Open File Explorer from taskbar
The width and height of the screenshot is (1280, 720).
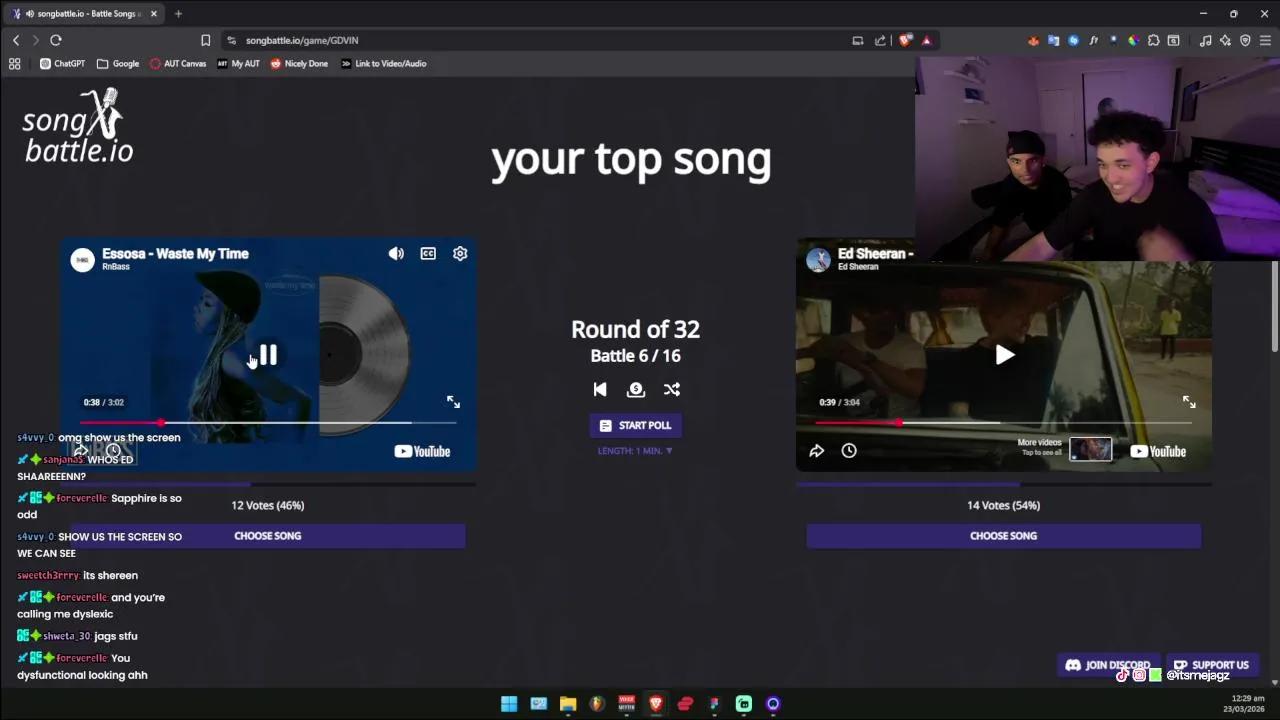coord(568,704)
